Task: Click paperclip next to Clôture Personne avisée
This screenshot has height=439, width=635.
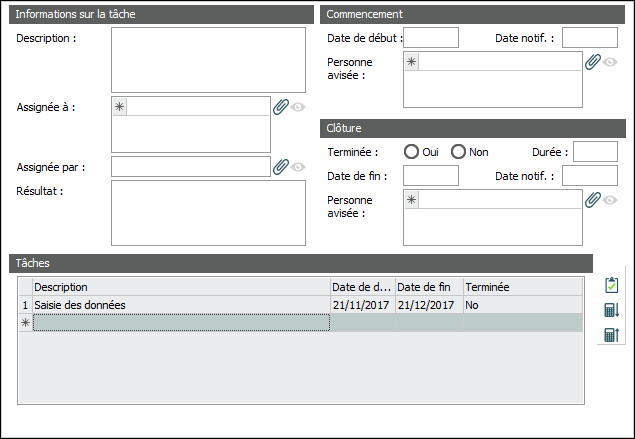Action: [x=592, y=200]
